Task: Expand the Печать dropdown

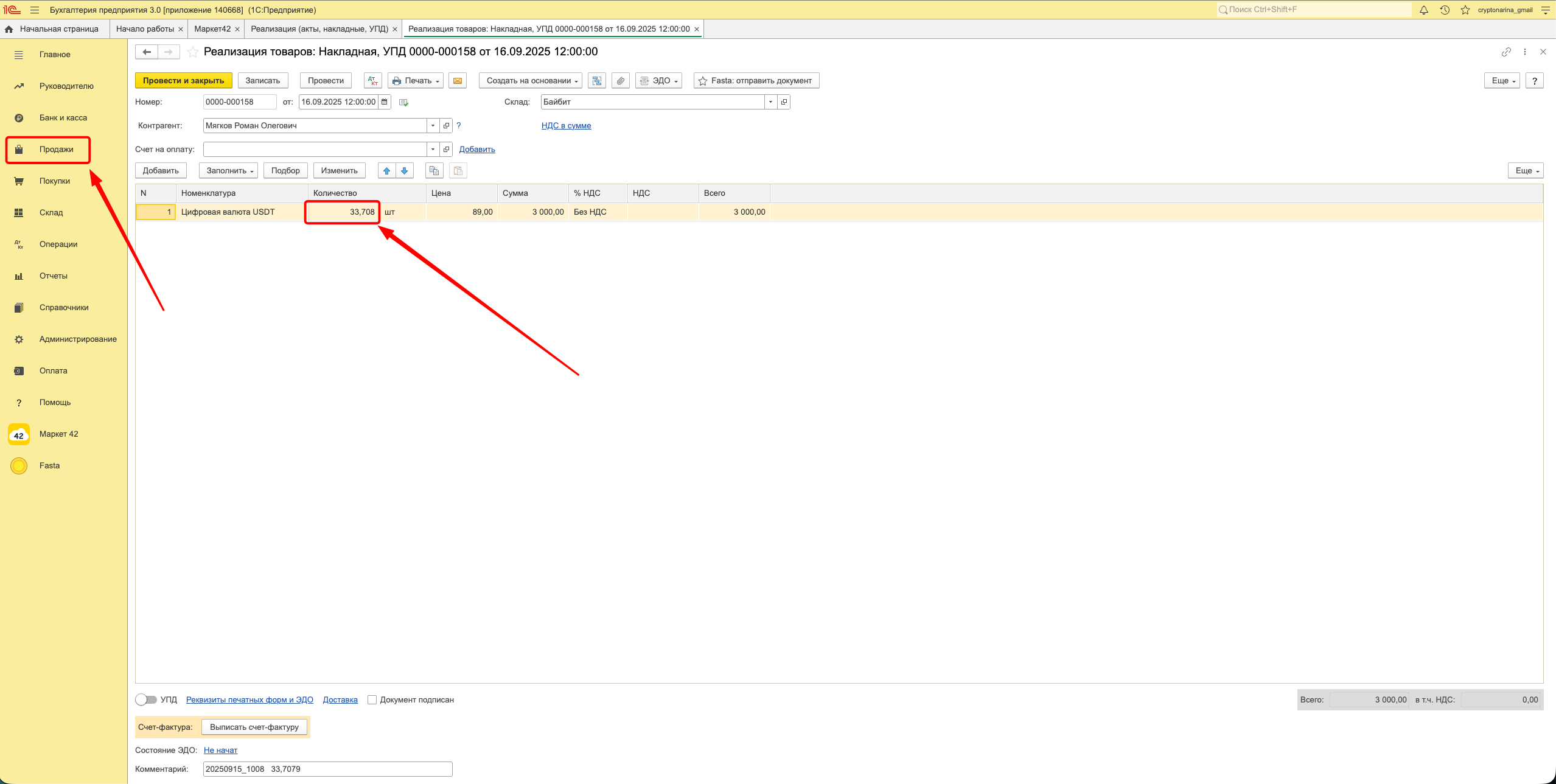Action: click(416, 81)
